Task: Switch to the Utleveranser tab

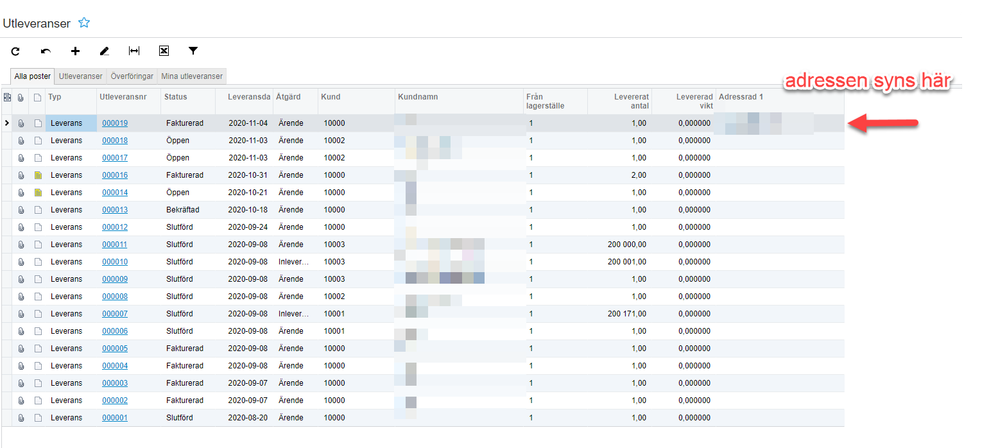Action: pyautogui.click(x=80, y=76)
